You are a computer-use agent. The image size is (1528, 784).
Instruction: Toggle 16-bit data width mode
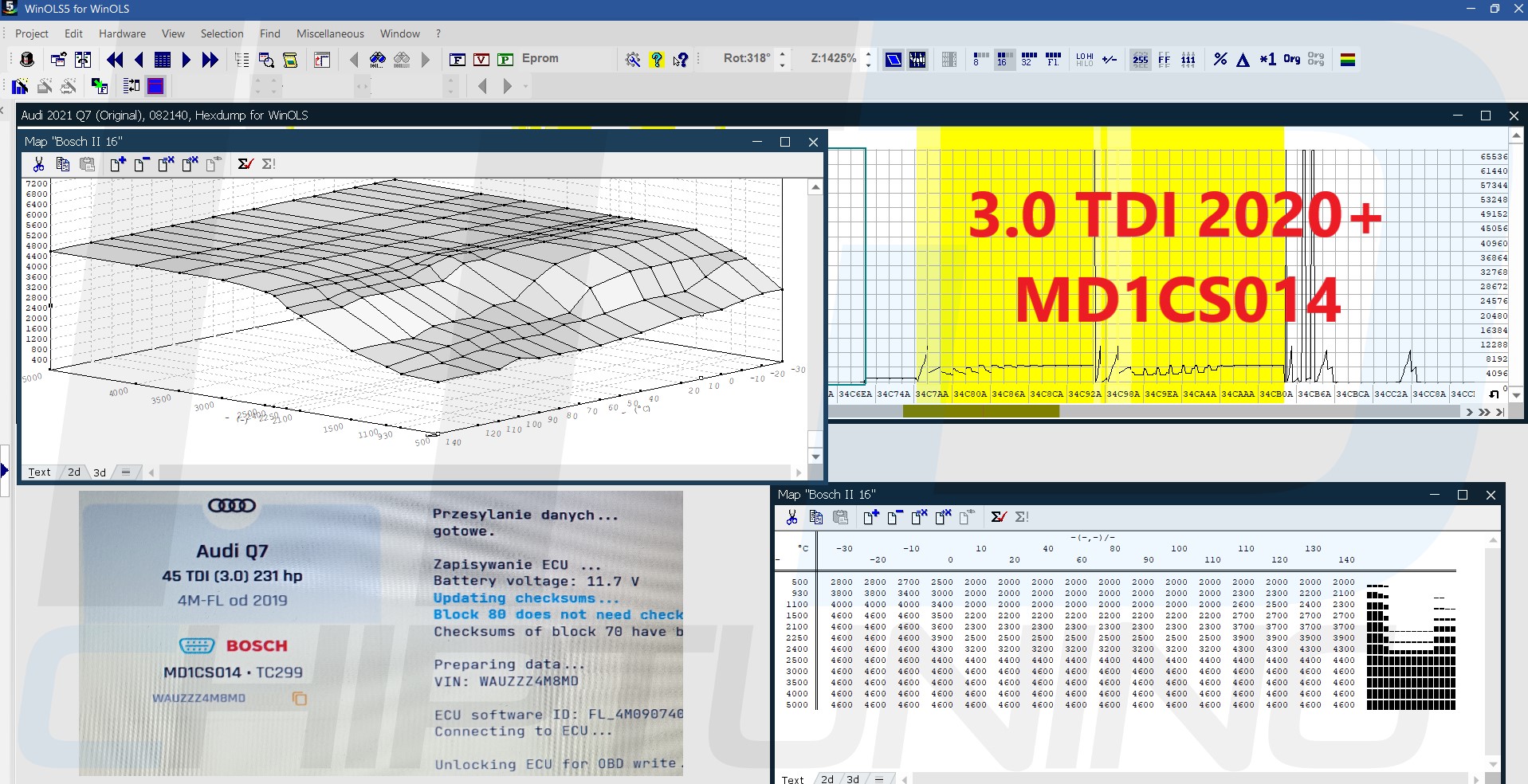click(1004, 60)
